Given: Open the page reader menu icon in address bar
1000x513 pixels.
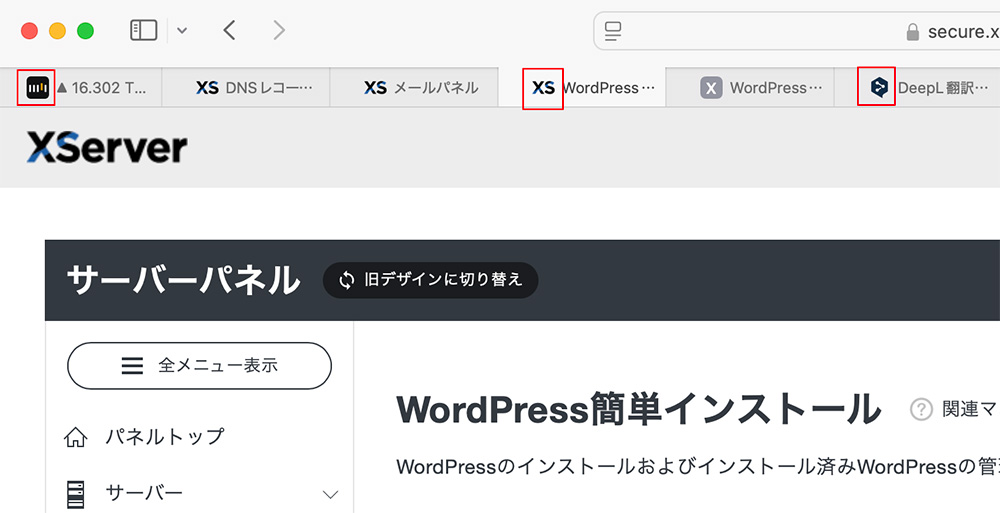Looking at the screenshot, I should (613, 31).
